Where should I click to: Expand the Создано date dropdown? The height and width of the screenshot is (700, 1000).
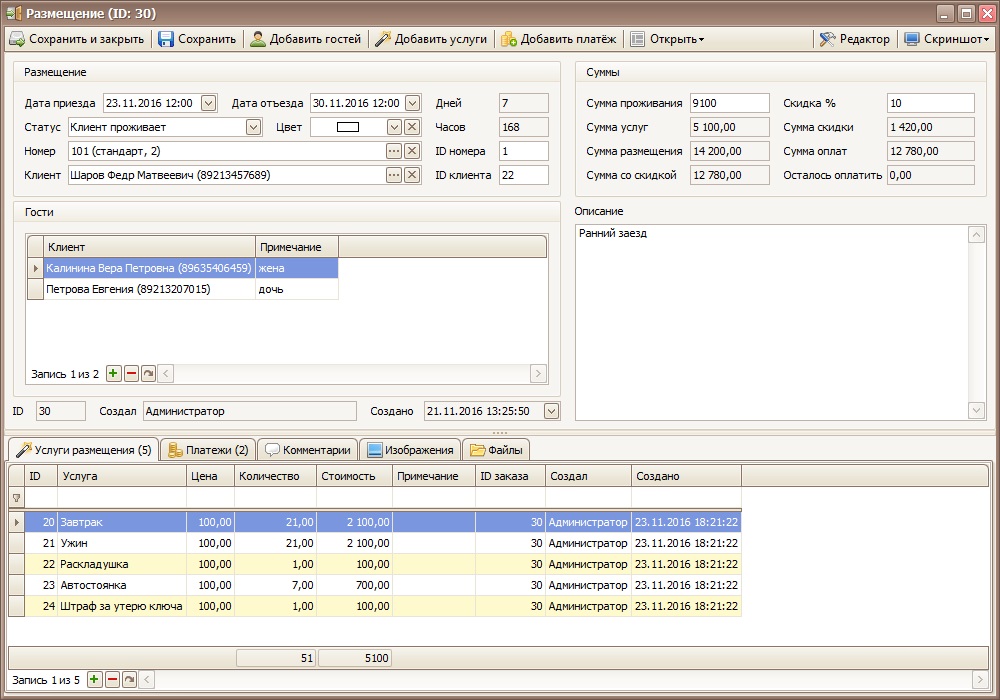tap(551, 411)
